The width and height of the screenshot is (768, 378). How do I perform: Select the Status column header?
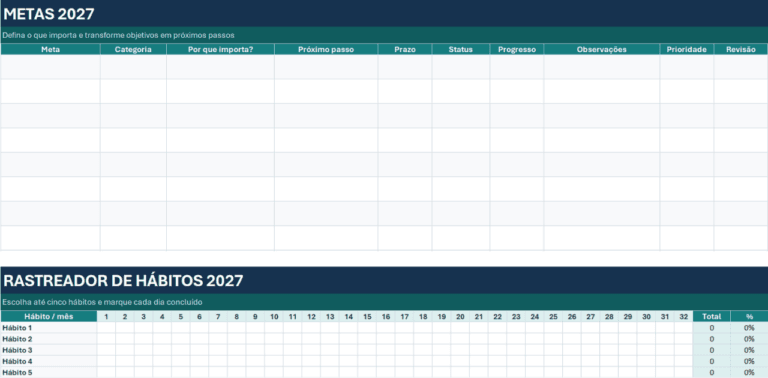(460, 49)
